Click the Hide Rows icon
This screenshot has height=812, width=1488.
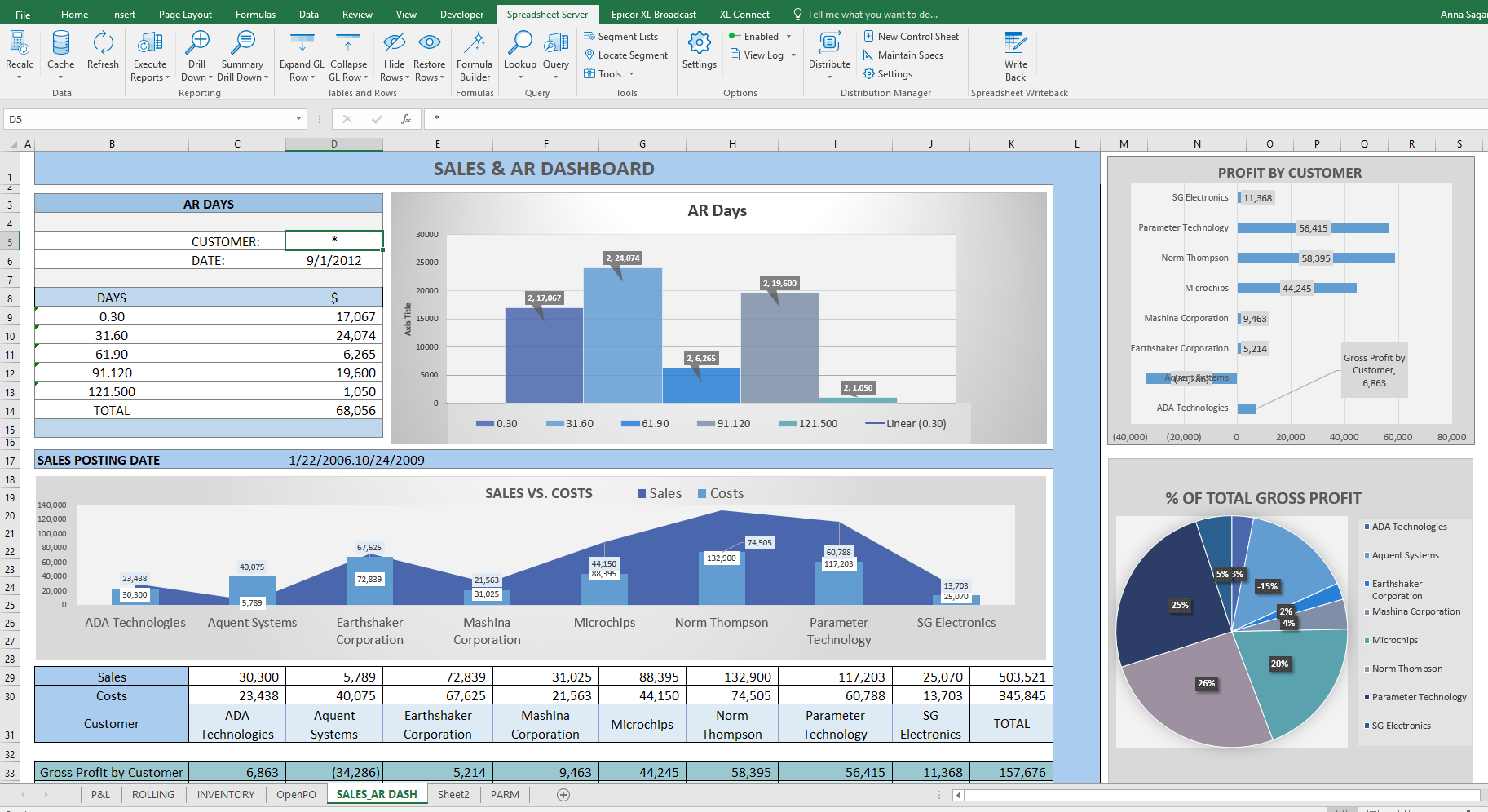pyautogui.click(x=394, y=45)
